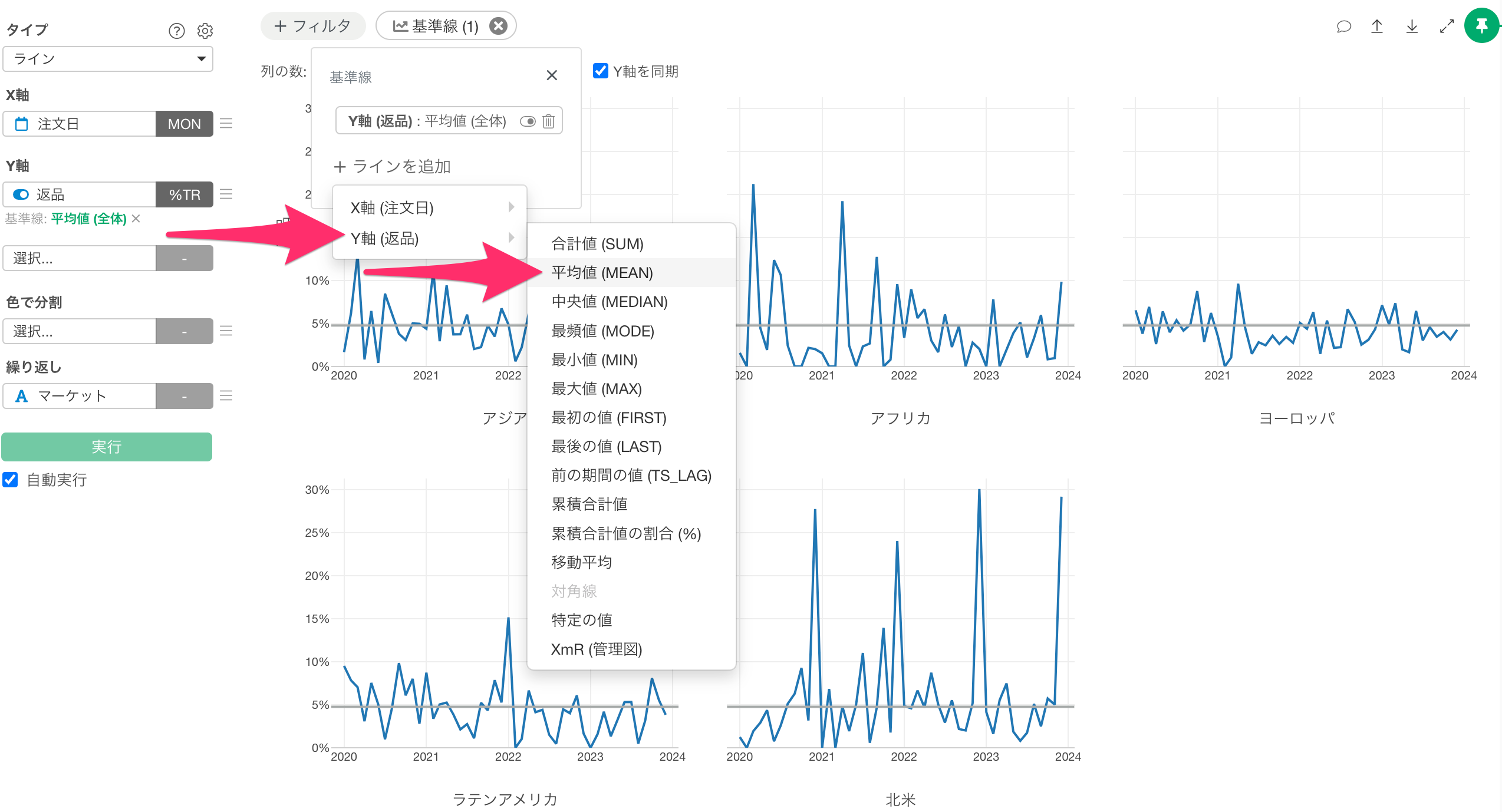Remove 基準線 (1) chip with X icon
Image resolution: width=1502 pixels, height=812 pixels.
pyautogui.click(x=499, y=26)
